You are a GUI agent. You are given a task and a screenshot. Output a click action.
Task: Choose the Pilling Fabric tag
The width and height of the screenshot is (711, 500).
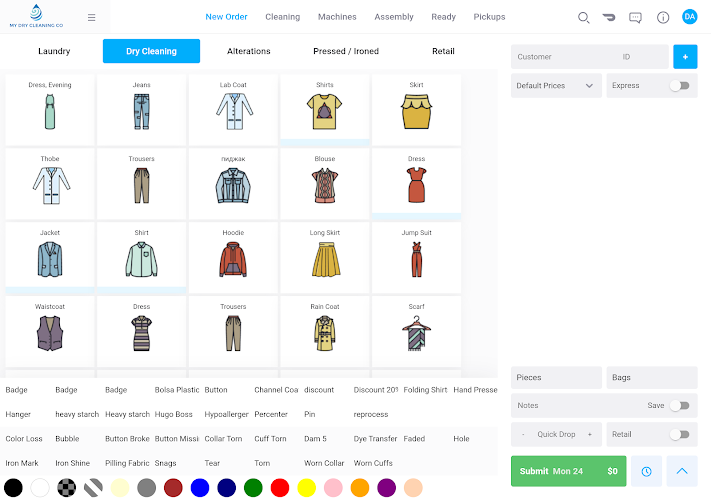127,463
